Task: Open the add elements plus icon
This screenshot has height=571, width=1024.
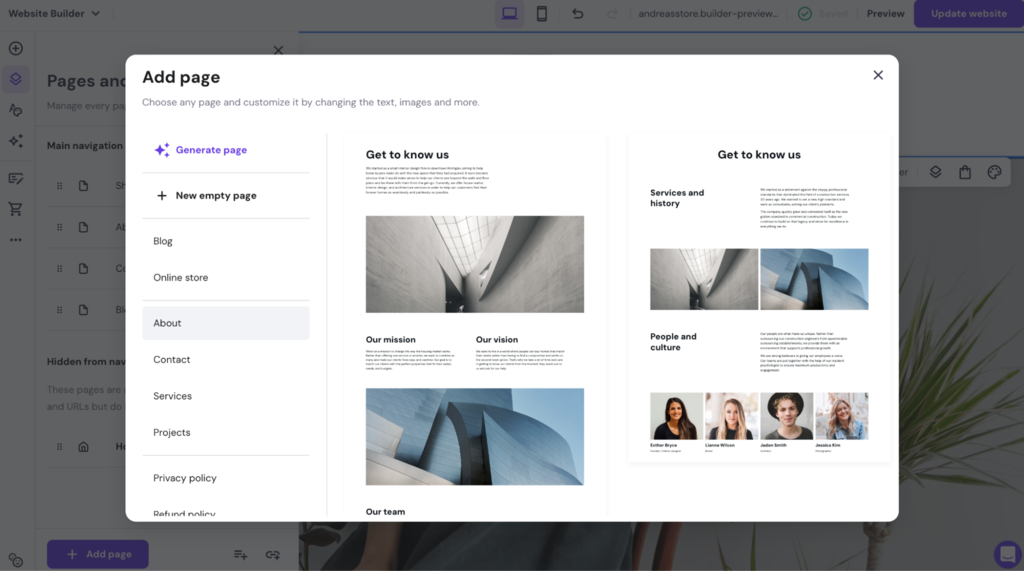Action: (x=16, y=48)
